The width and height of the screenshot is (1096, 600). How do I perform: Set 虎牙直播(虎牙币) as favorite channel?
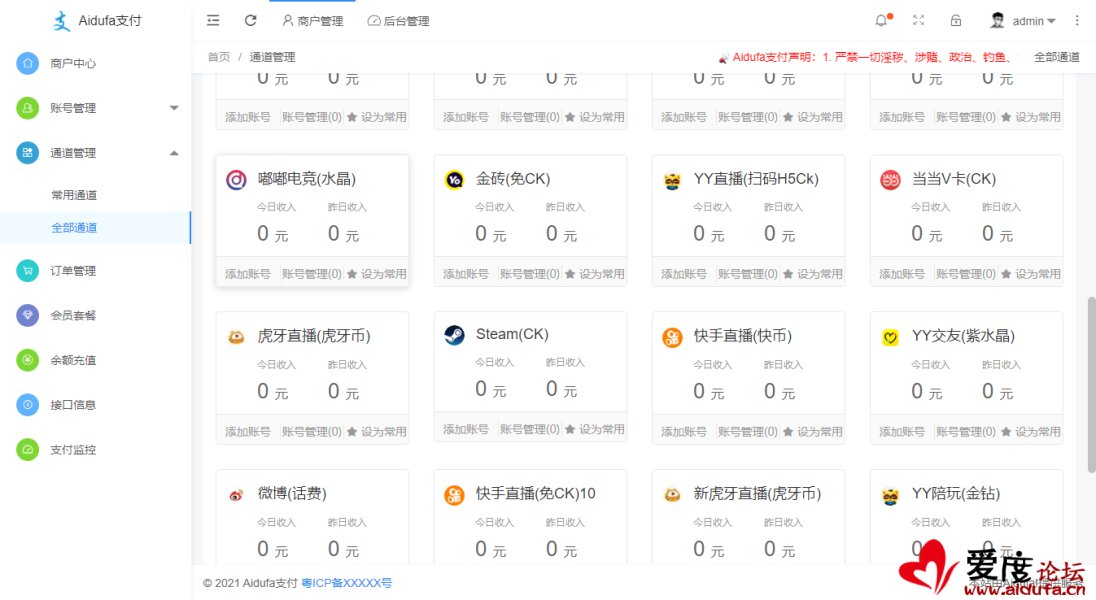click(x=376, y=431)
